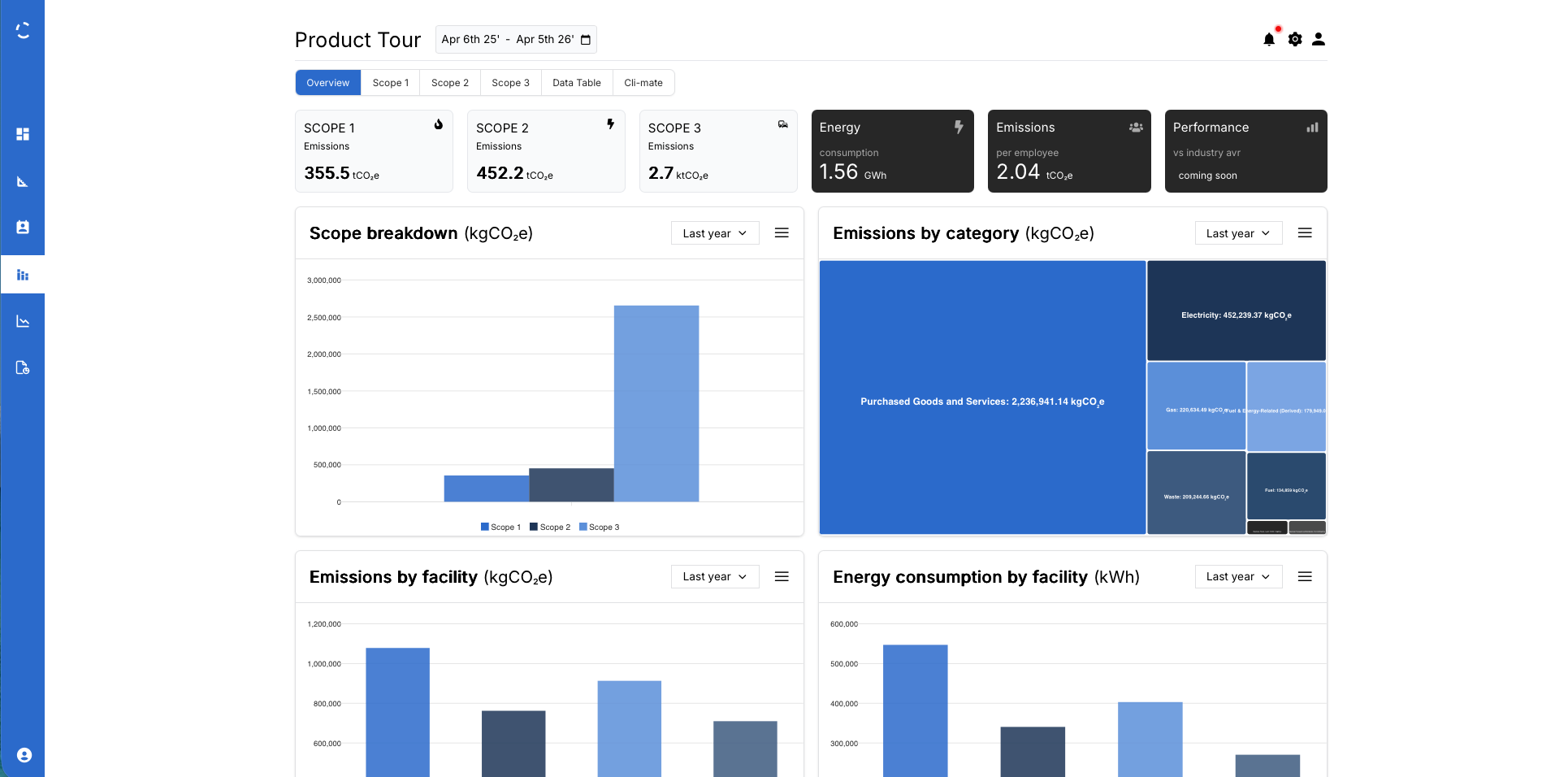Toggle the Scope 1 legend entry
The width and height of the screenshot is (1568, 777).
tap(500, 527)
